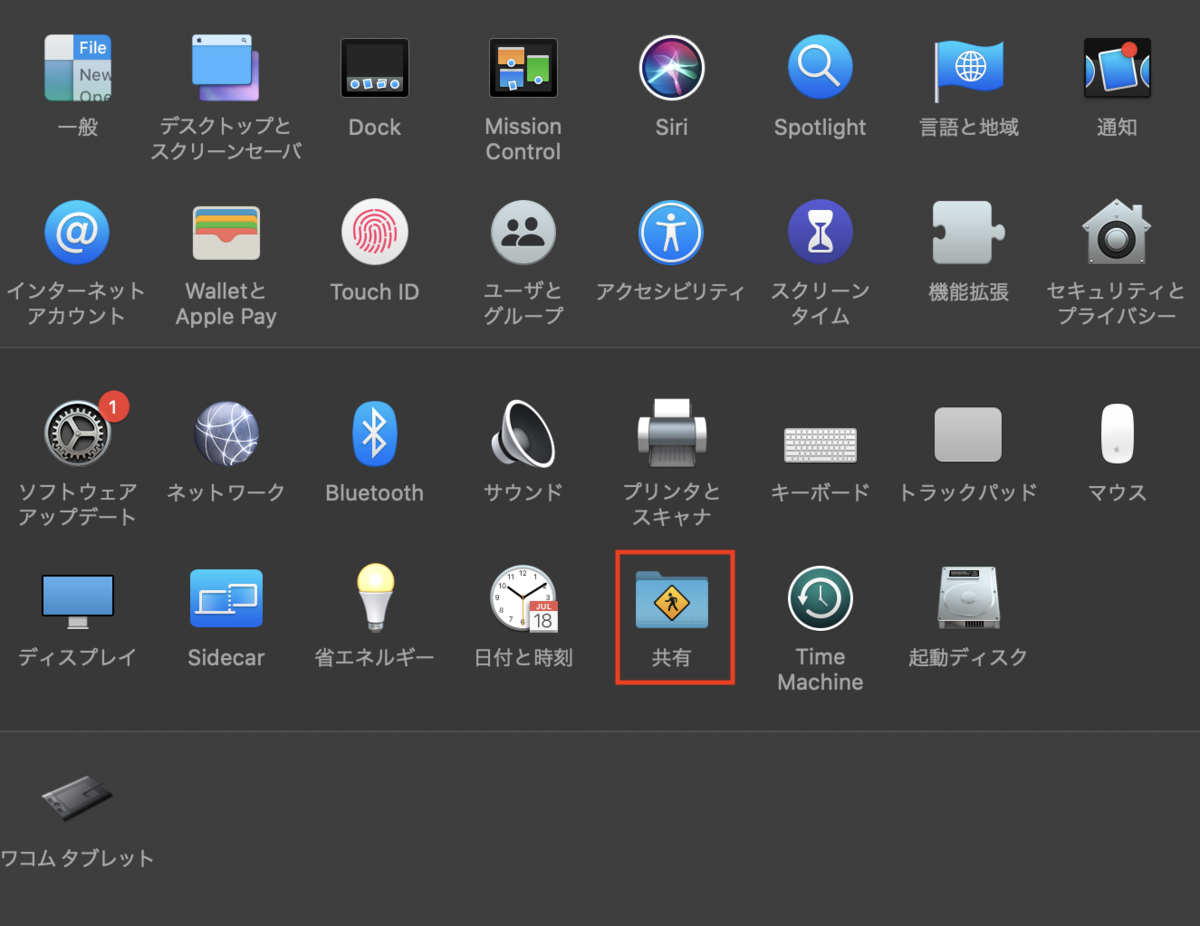This screenshot has width=1200, height=926.
Task: Open Bluetooth preferences
Action: coord(375,434)
